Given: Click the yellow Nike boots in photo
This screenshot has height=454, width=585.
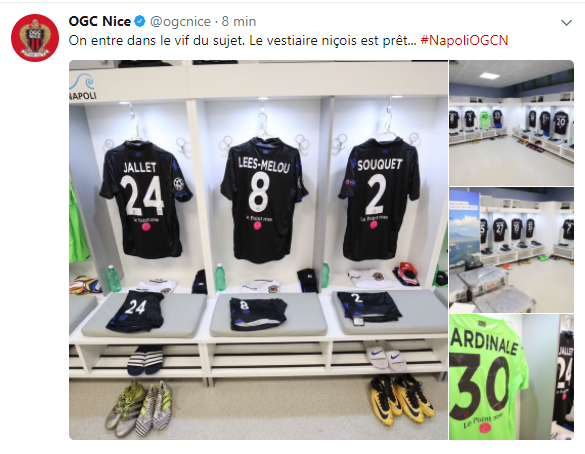Looking at the screenshot, I should [401, 399].
